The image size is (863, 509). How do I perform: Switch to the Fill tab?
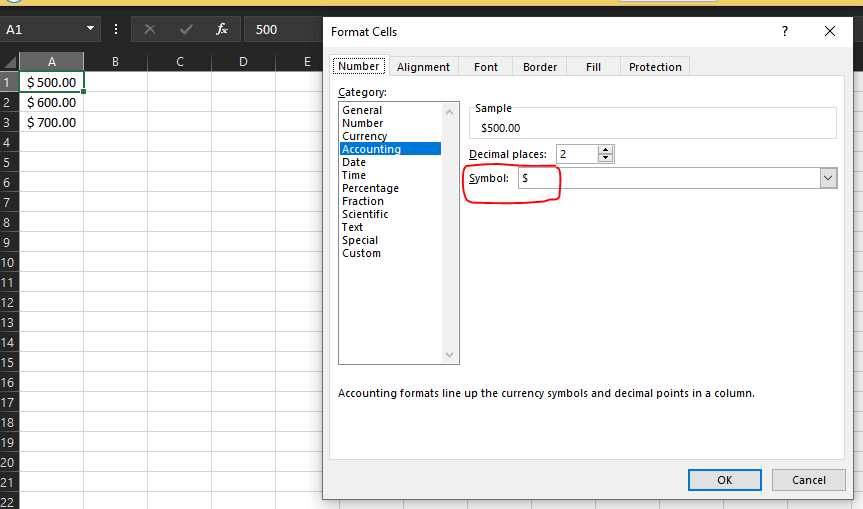(x=593, y=67)
